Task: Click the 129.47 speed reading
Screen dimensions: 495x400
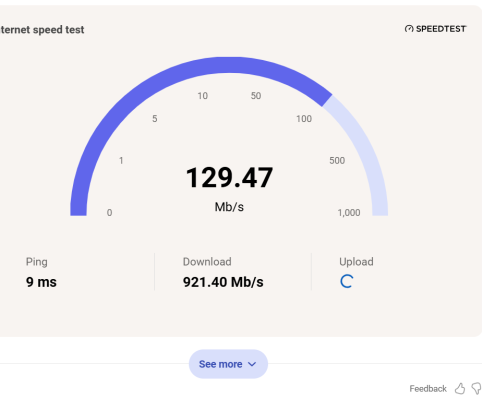Action: (x=229, y=178)
